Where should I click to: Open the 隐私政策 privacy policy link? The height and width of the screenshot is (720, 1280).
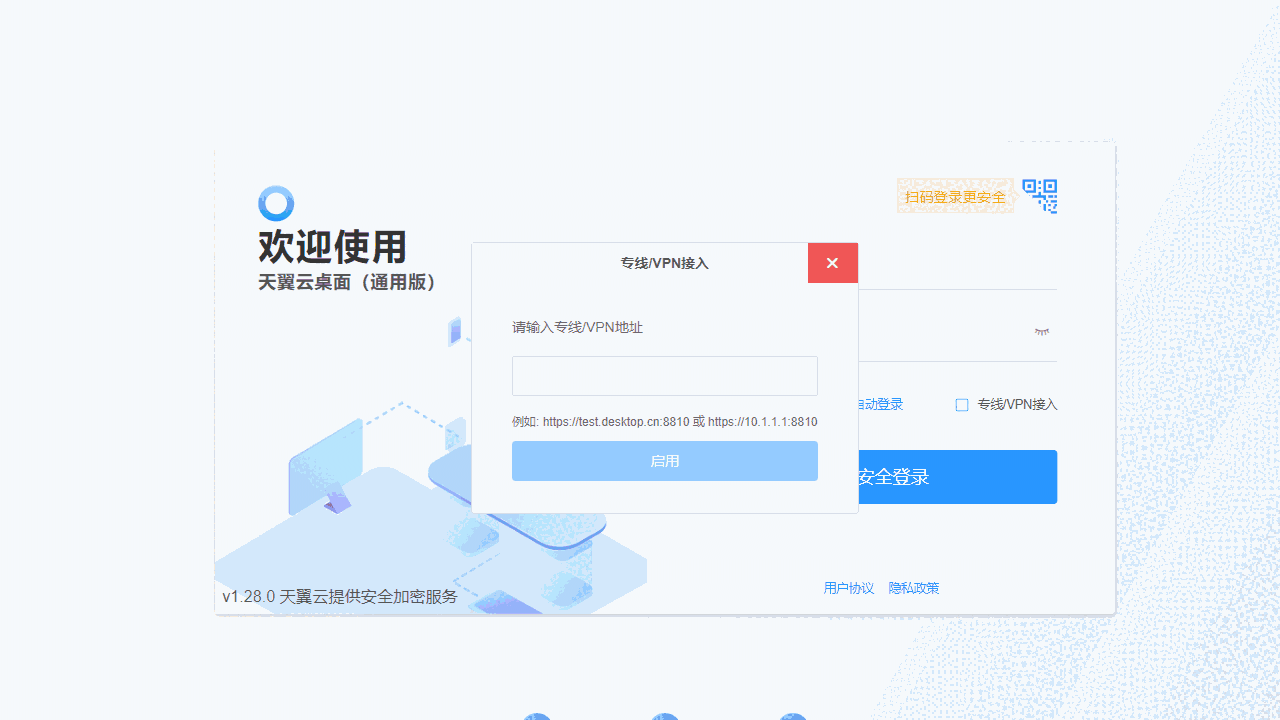[913, 588]
